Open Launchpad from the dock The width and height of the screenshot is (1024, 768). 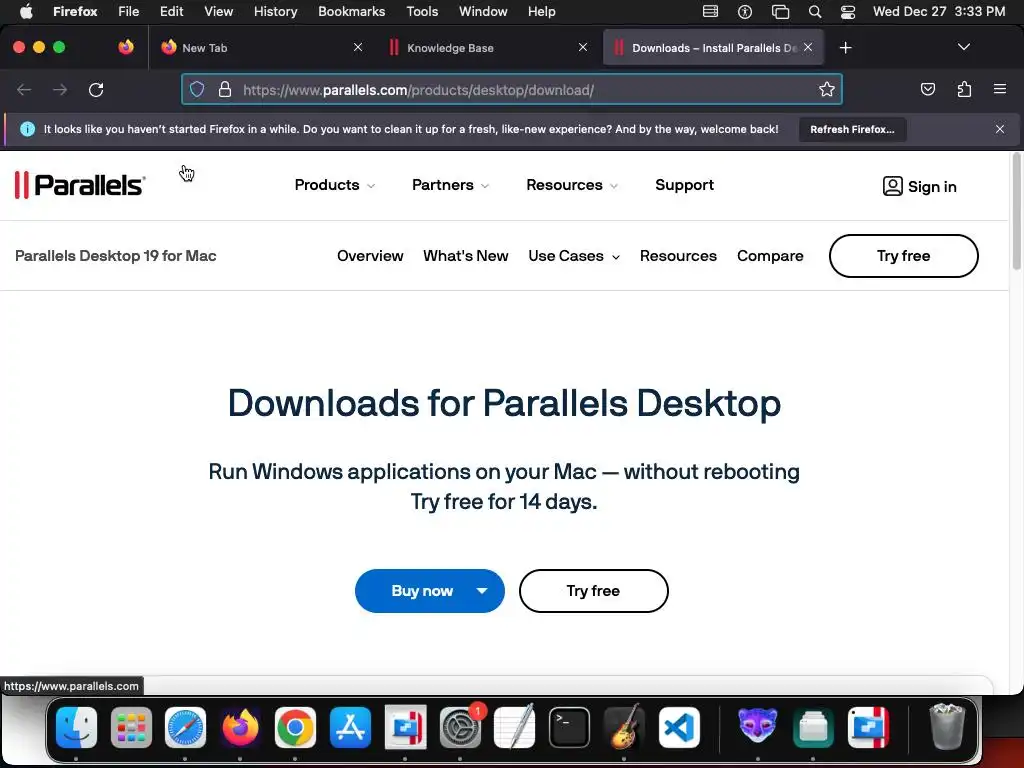(131, 728)
